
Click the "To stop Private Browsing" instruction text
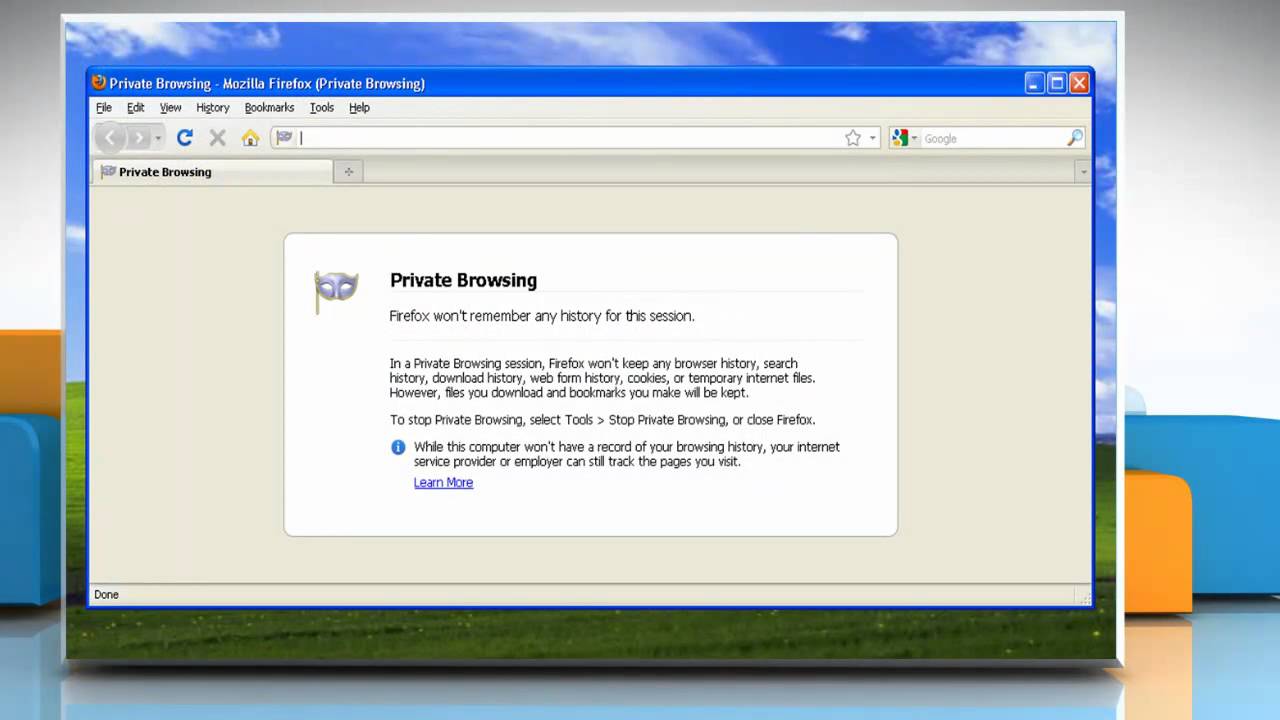point(602,420)
